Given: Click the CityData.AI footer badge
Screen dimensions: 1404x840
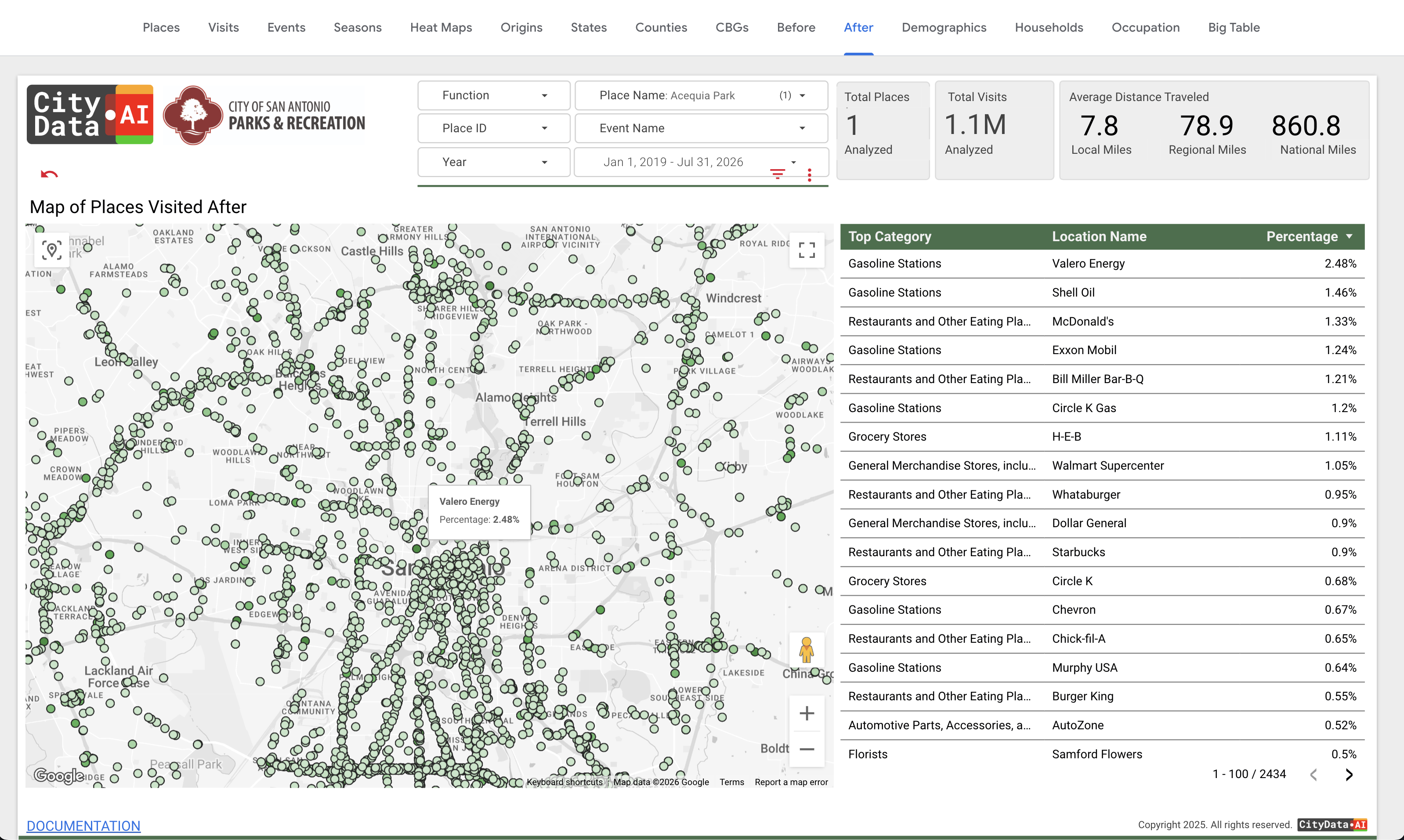Looking at the screenshot, I should [1332, 825].
